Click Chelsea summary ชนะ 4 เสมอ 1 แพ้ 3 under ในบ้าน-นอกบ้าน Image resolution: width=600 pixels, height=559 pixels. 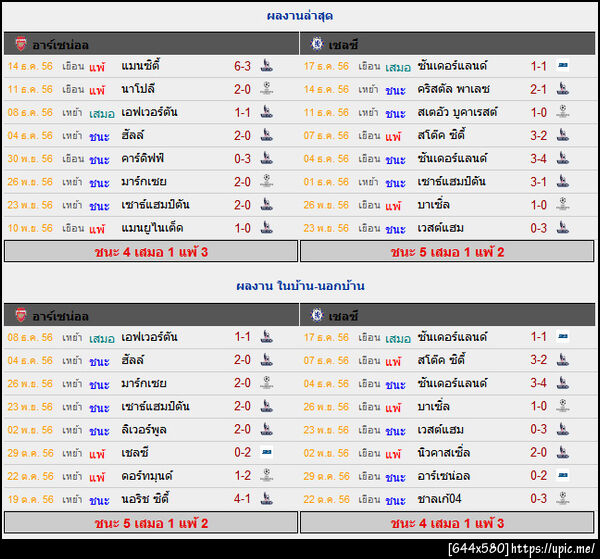coord(447,523)
